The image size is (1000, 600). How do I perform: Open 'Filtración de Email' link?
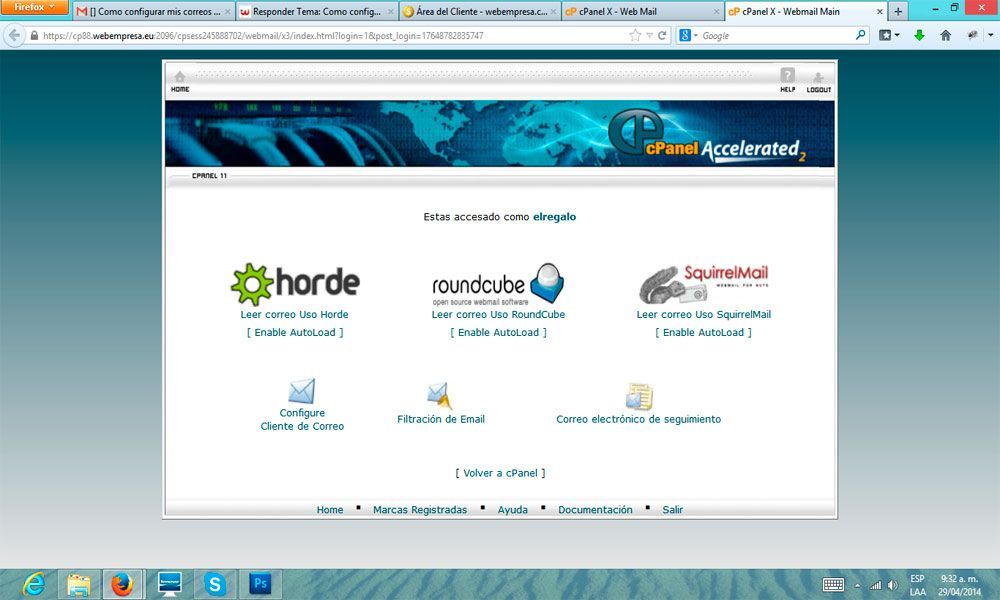(441, 419)
